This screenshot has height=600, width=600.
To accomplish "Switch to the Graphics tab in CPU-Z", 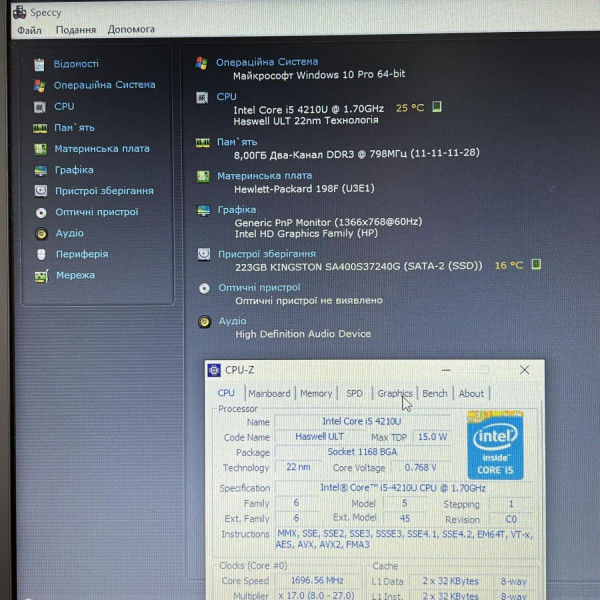I will point(395,393).
